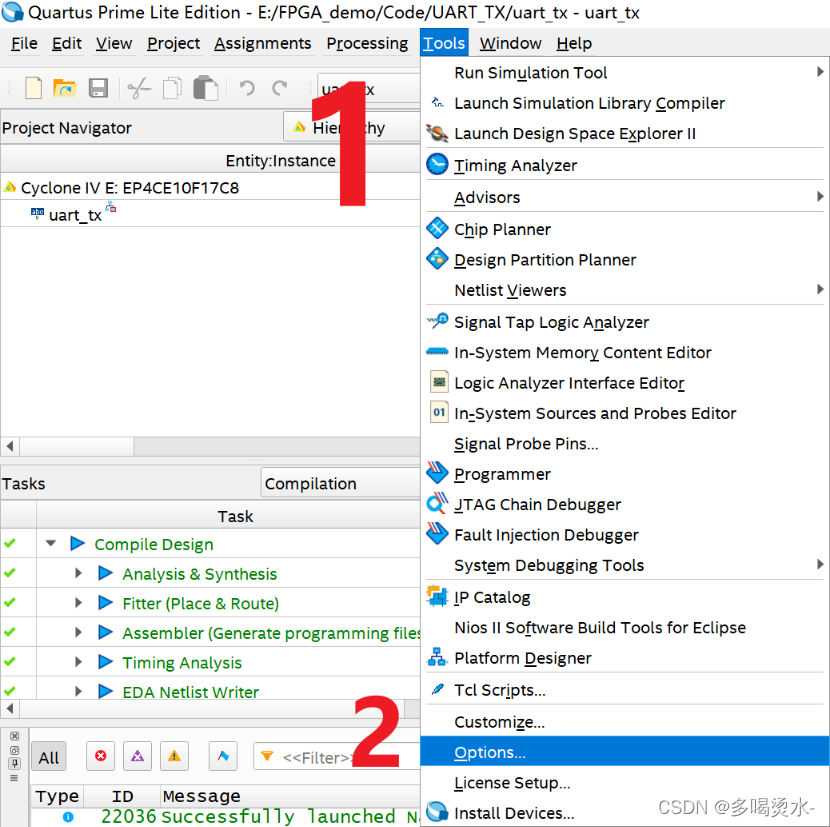Click the Paste clipboard icon
Image resolution: width=830 pixels, height=827 pixels.
click(x=205, y=87)
